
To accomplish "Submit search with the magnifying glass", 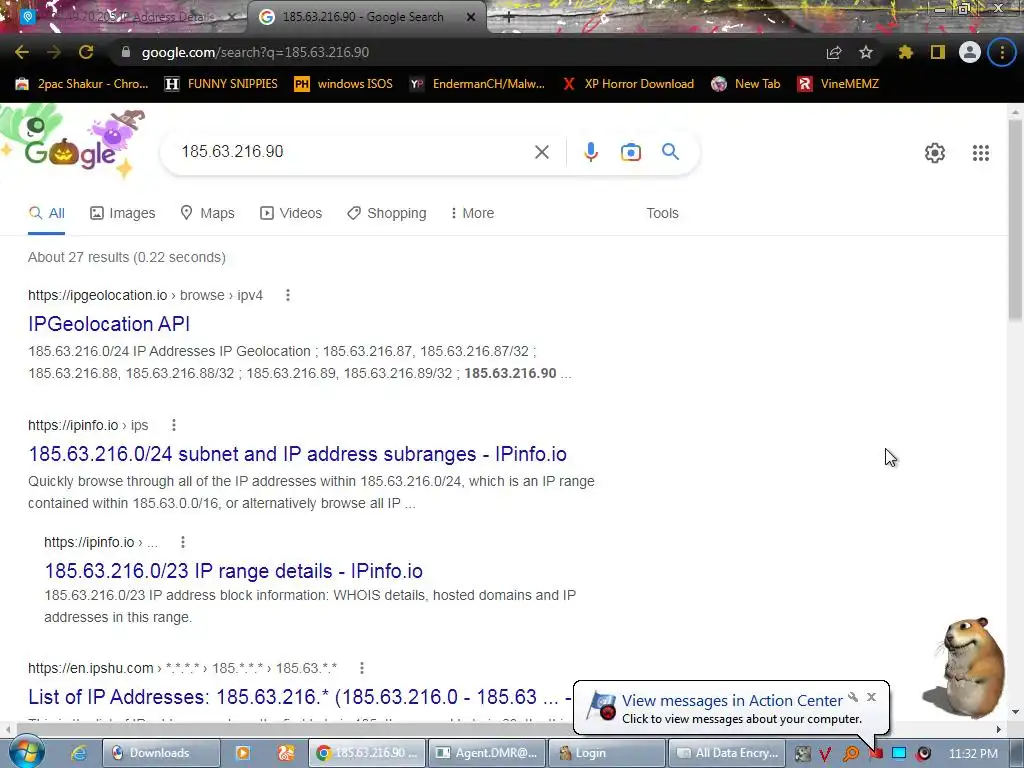I will click(670, 152).
